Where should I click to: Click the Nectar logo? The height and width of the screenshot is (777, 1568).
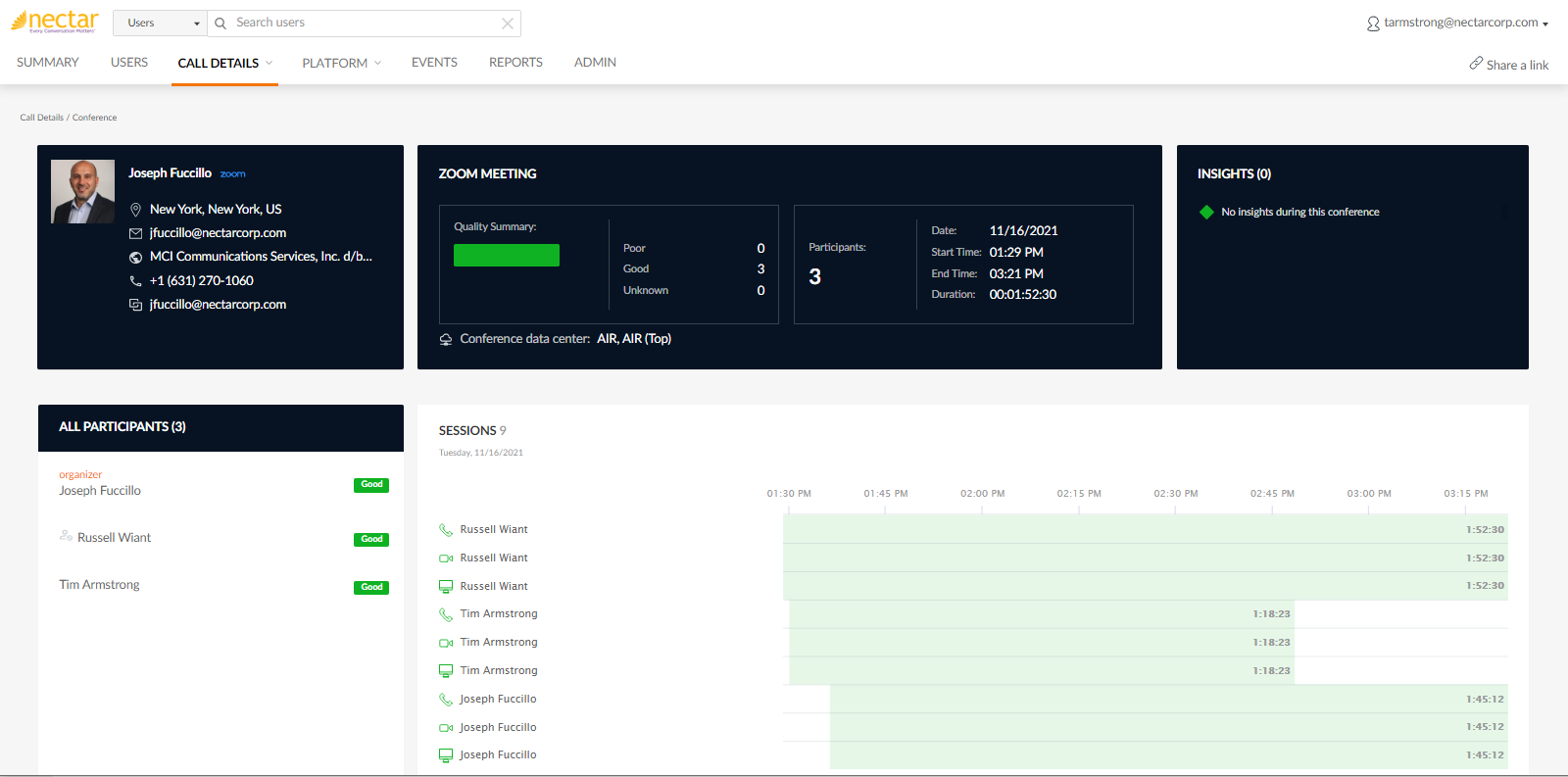coord(55,22)
